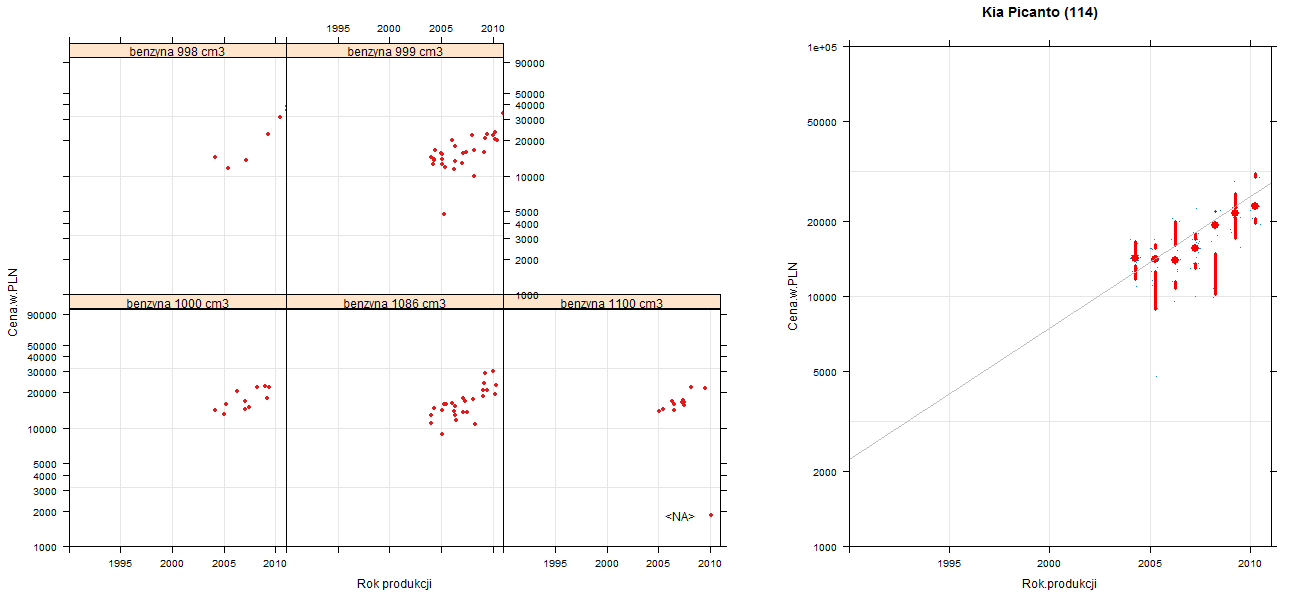
Task: Select the "benzyna 998 cm3" panel strip
Action: pyautogui.click(x=178, y=50)
